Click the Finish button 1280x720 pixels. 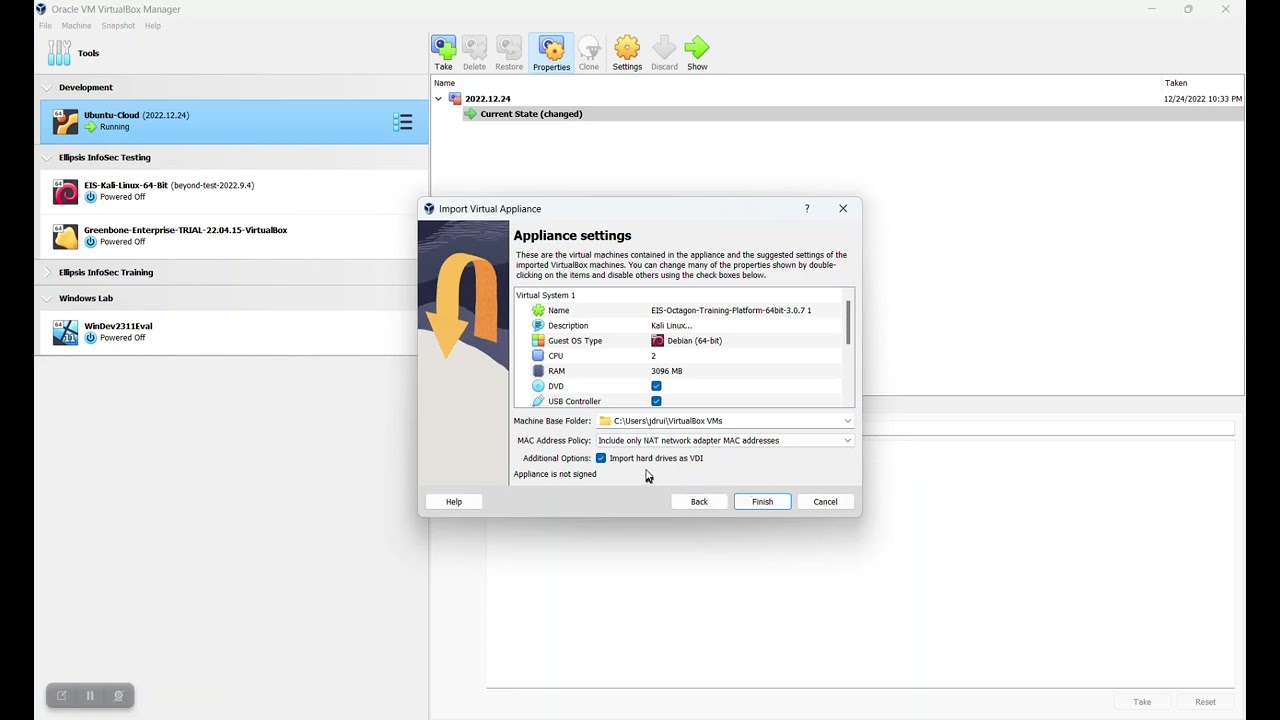pyautogui.click(x=763, y=502)
